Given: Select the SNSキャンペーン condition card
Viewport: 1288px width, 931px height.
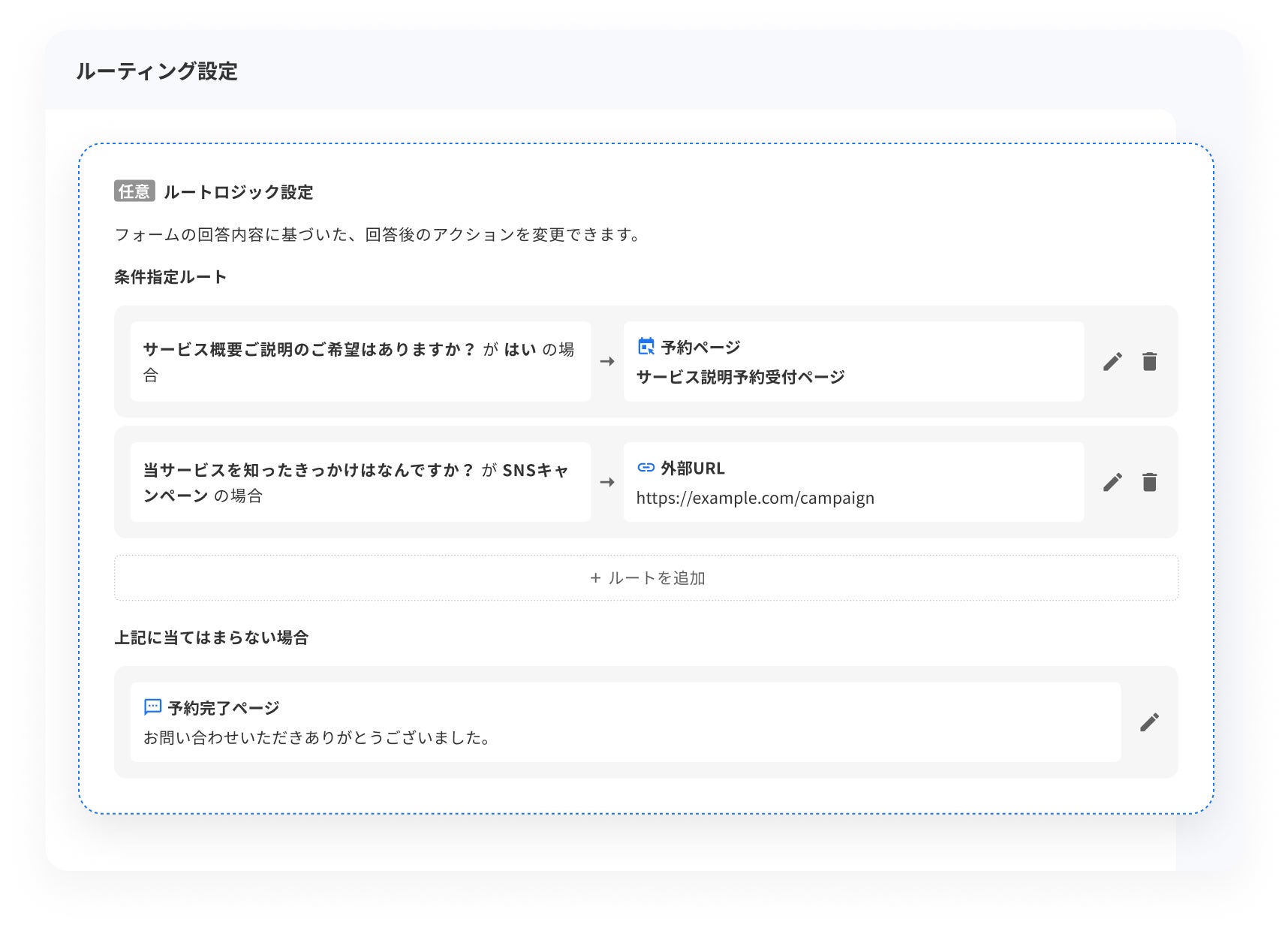Looking at the screenshot, I should coord(361,481).
